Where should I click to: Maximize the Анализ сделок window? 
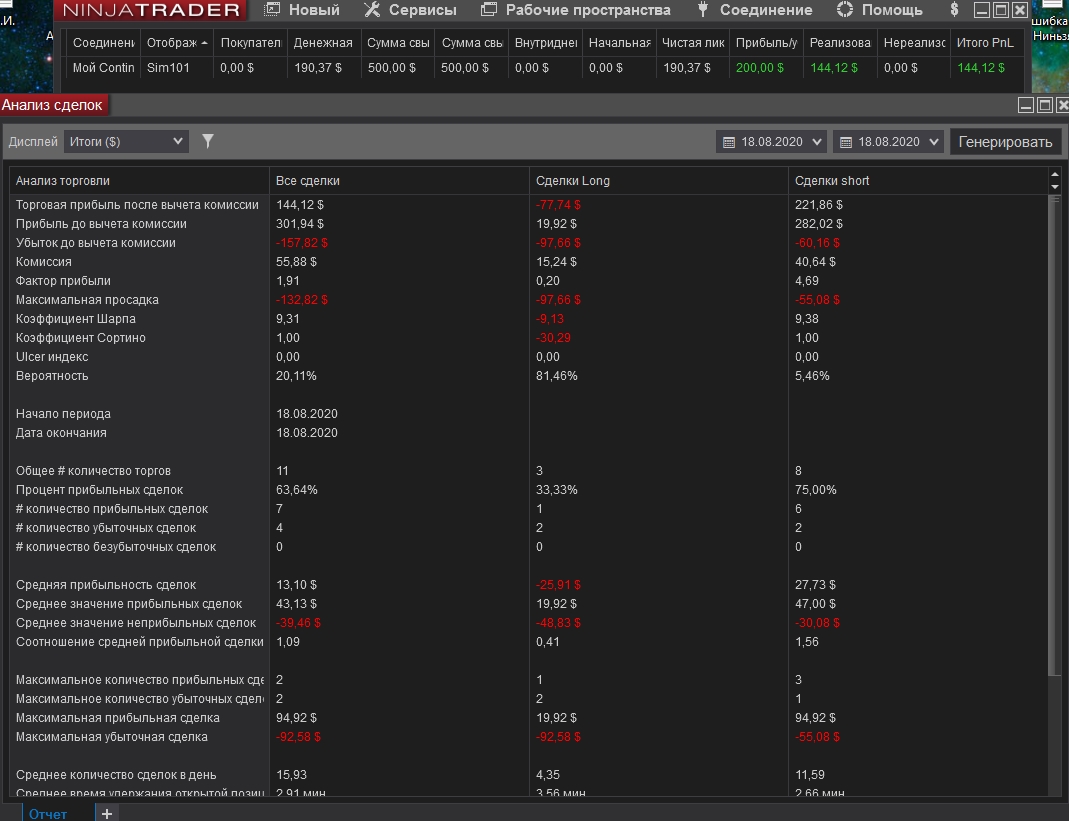tap(1044, 105)
